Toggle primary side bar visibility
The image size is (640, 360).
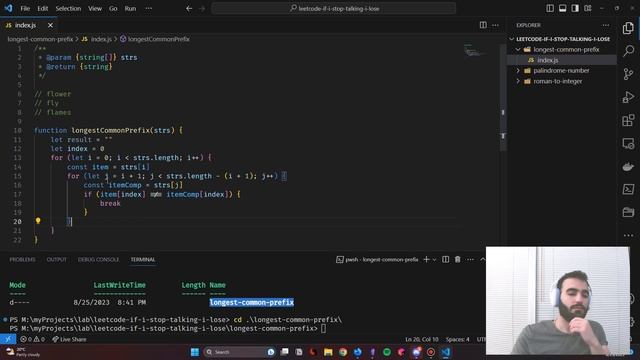(550, 8)
